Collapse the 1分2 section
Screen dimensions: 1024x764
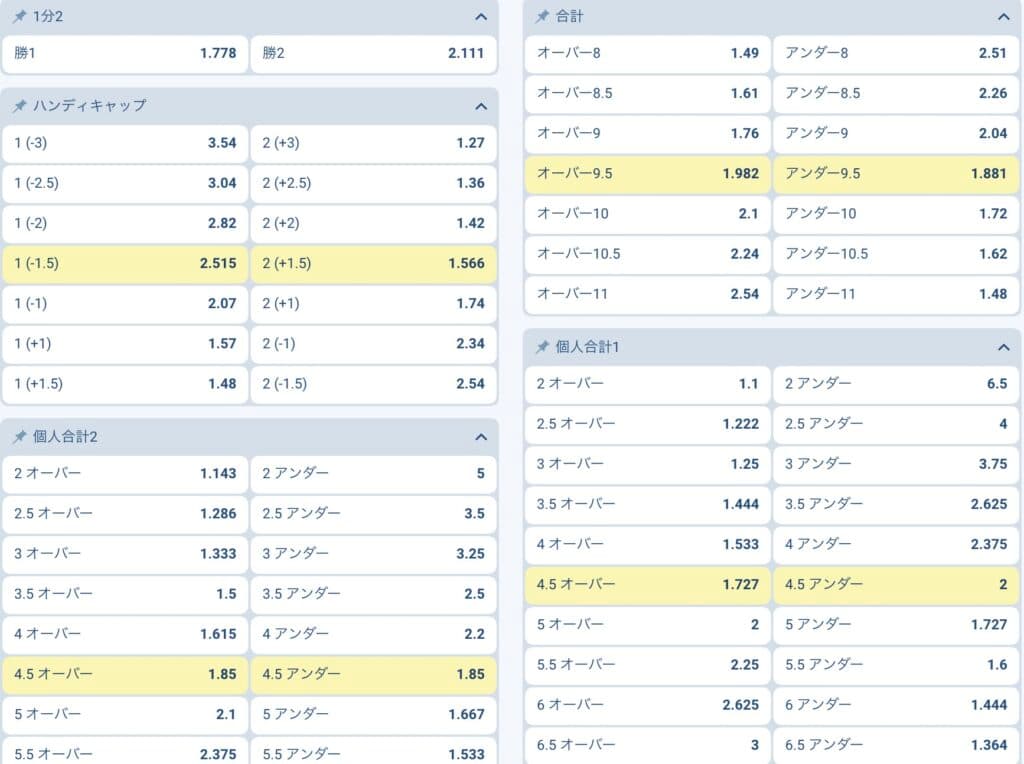pos(481,17)
